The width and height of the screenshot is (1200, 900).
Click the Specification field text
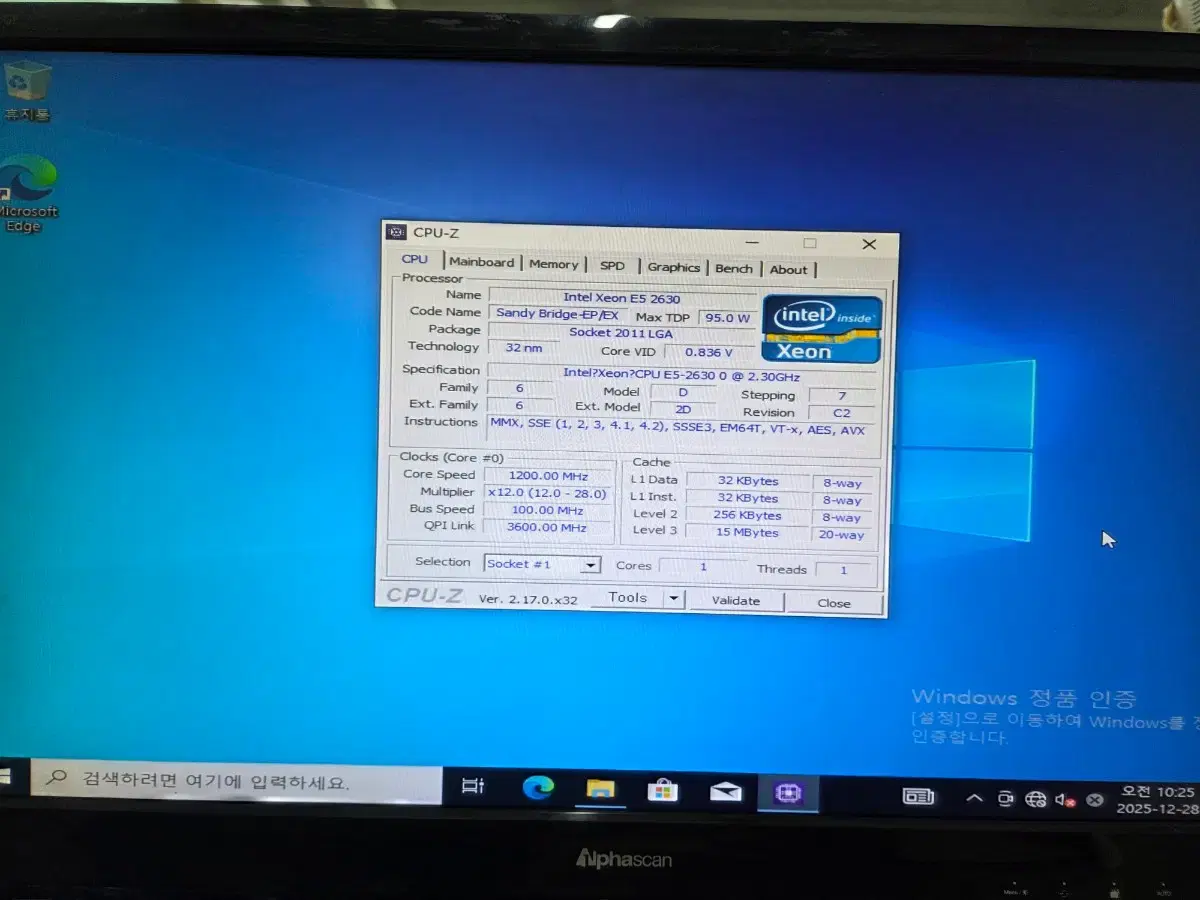(x=681, y=374)
